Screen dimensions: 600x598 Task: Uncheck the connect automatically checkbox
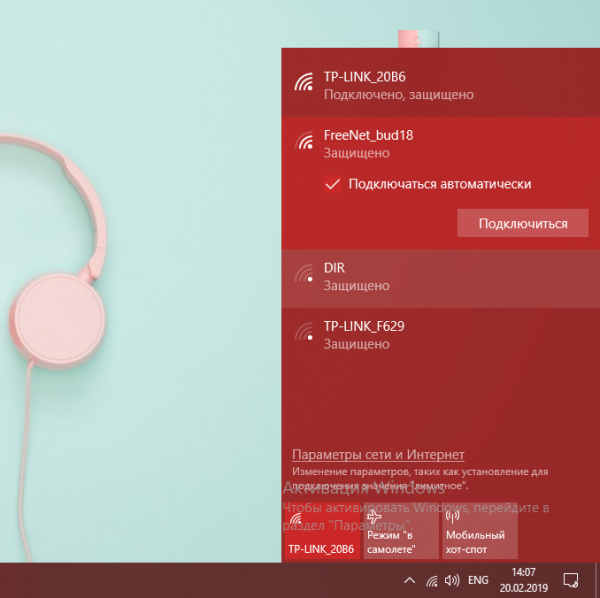[x=333, y=184]
